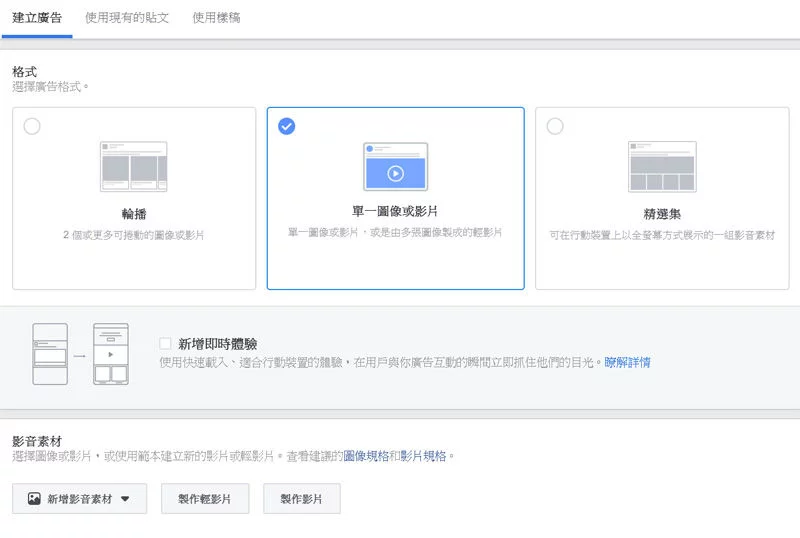Click the single video format play icon
Viewport: 800px width, 538px height.
(x=395, y=174)
